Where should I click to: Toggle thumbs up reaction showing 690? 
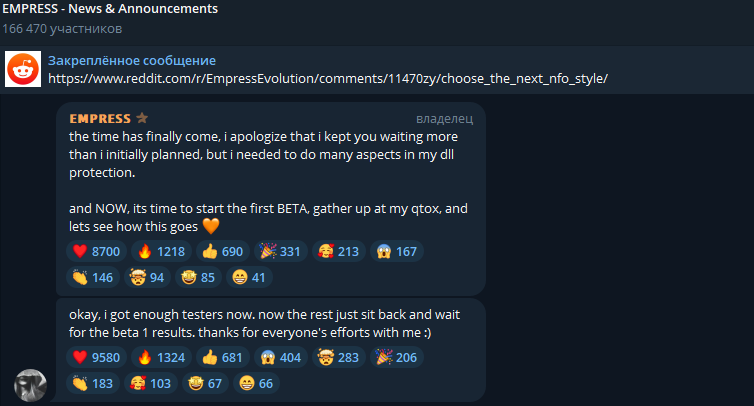pos(224,251)
